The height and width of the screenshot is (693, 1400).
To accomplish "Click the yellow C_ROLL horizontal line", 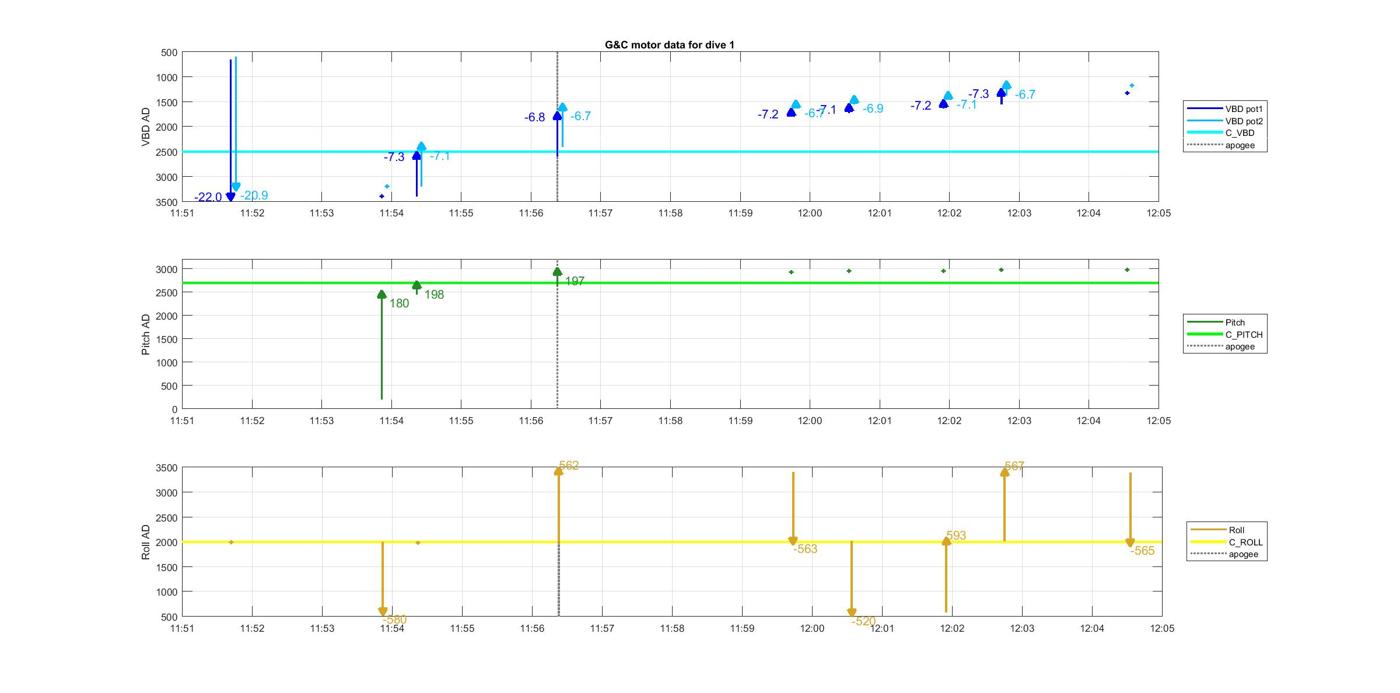I will (x=670, y=542).
